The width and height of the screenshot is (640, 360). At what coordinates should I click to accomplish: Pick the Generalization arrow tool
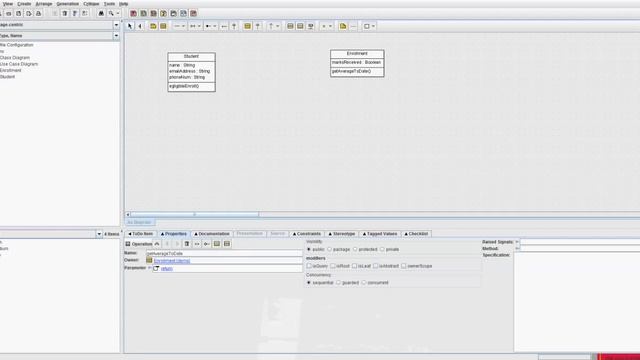click(x=234, y=26)
